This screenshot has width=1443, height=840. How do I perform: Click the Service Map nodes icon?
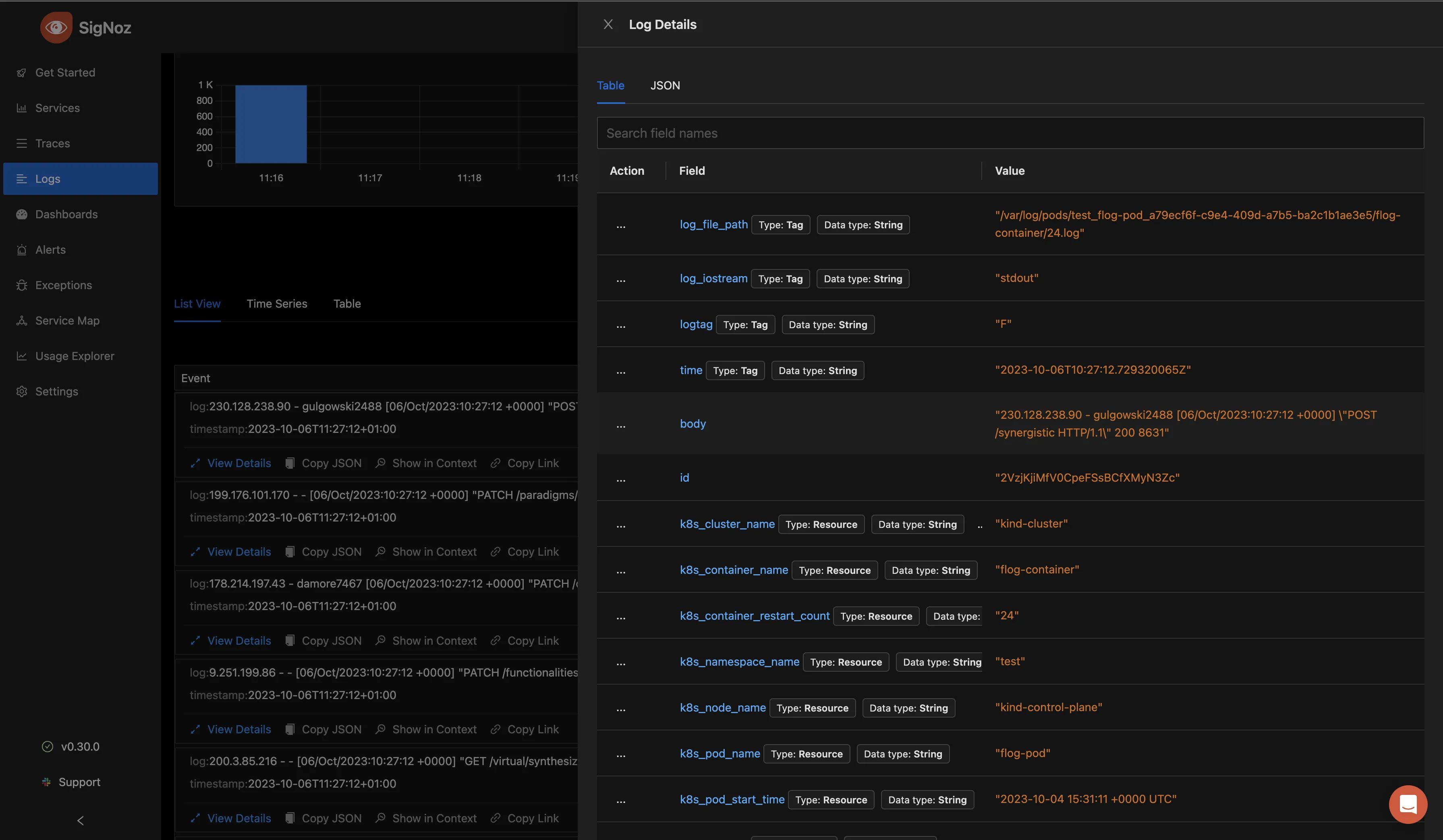(22, 321)
